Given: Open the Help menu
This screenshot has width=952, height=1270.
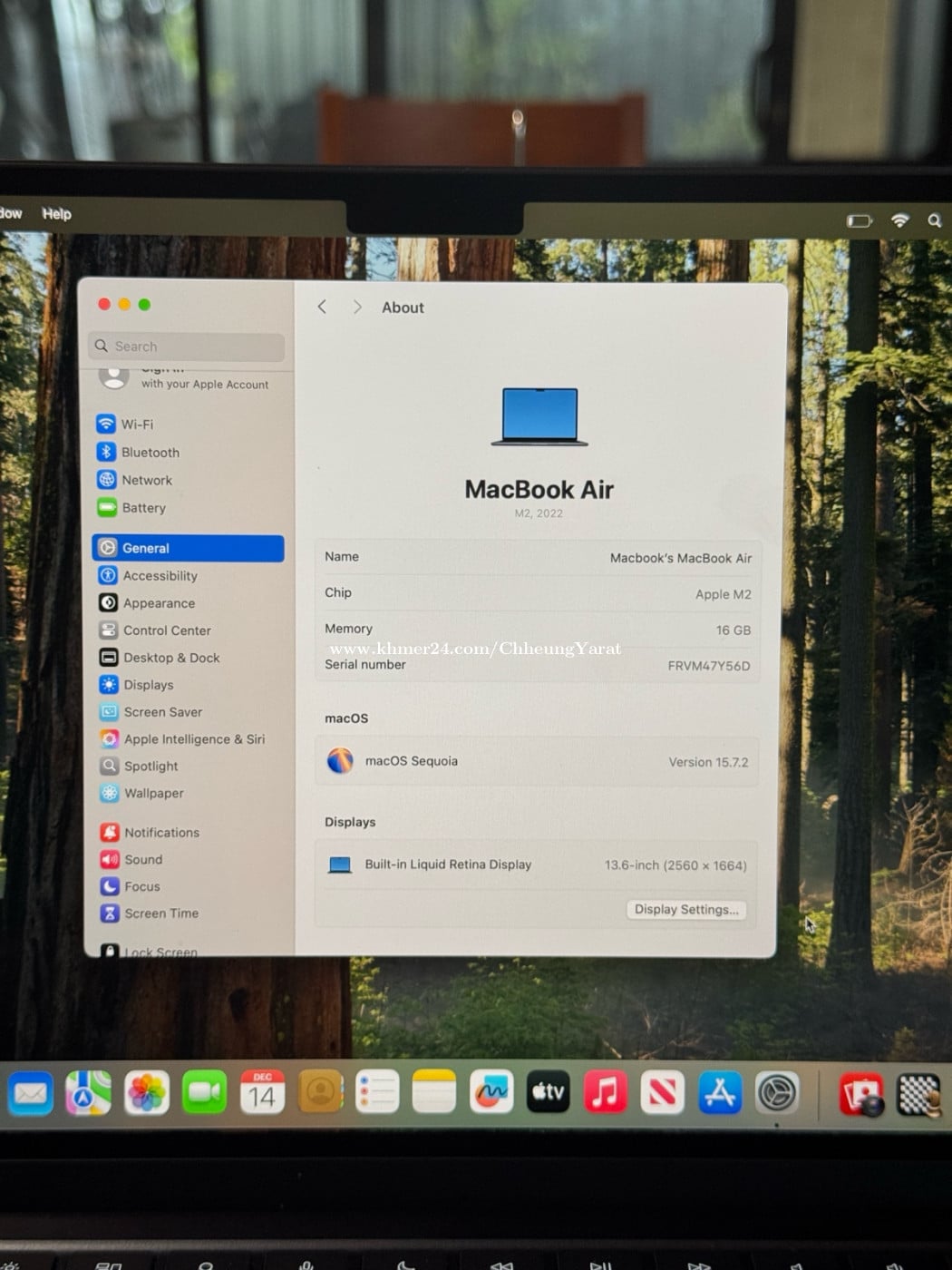Looking at the screenshot, I should [x=56, y=214].
